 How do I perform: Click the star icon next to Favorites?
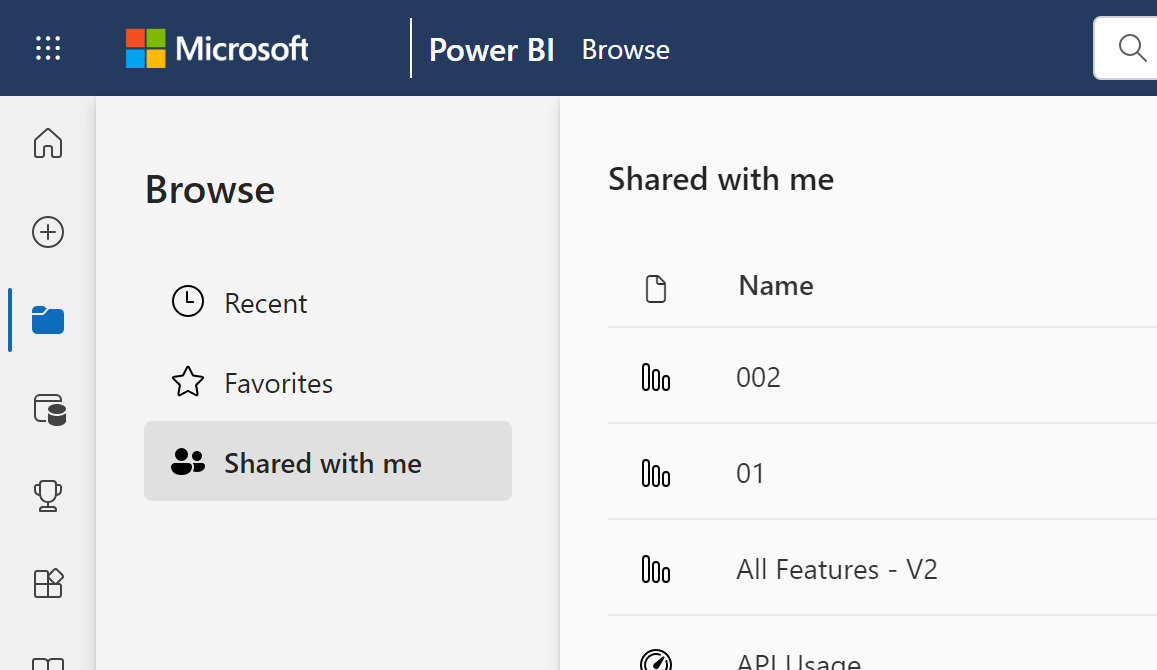click(x=187, y=381)
